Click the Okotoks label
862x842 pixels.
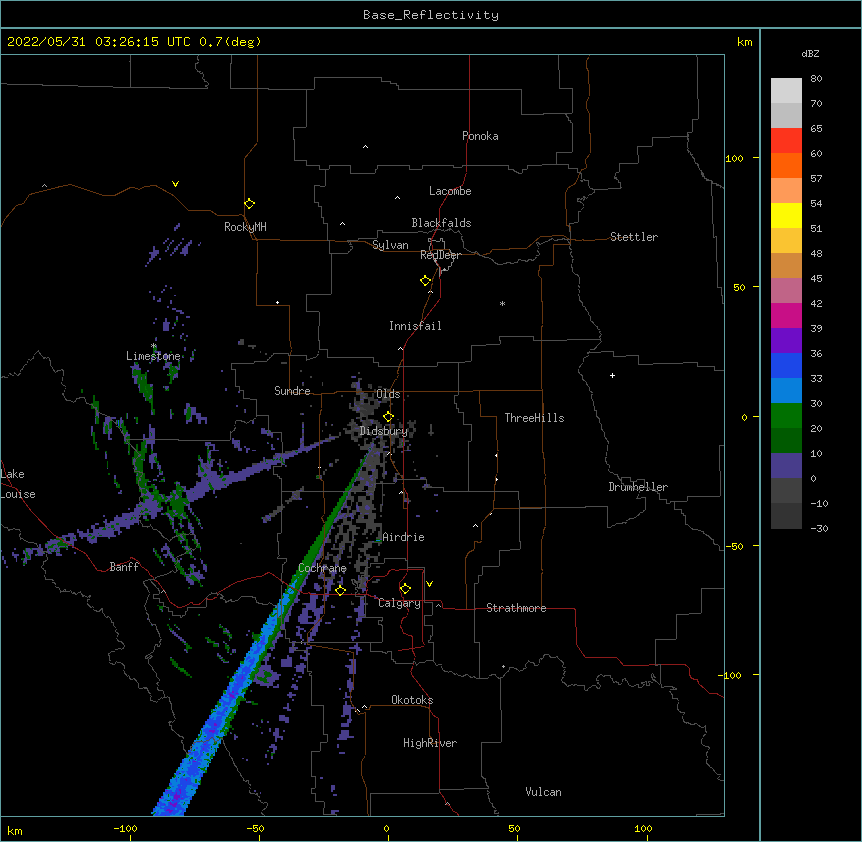412,700
